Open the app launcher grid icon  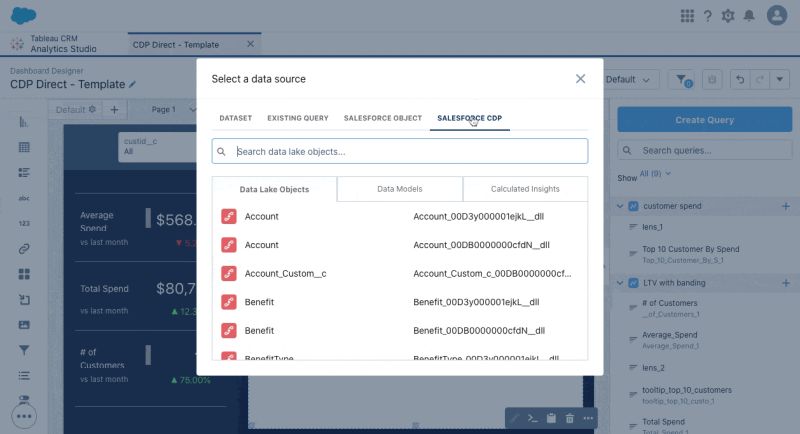(x=687, y=16)
